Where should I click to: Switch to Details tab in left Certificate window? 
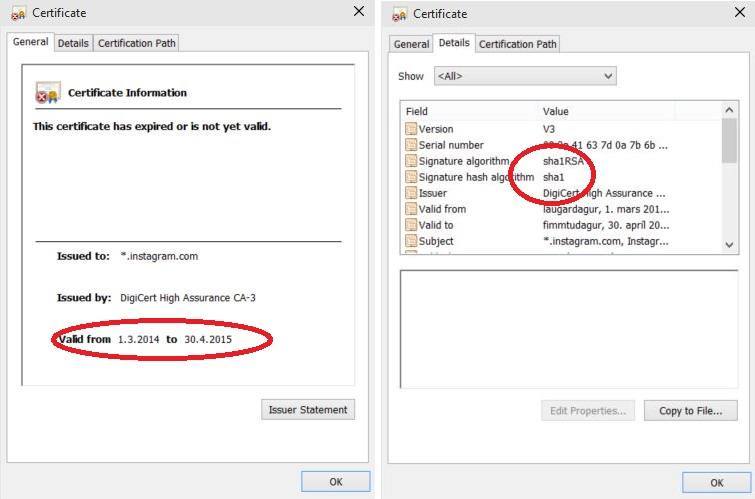point(73,43)
